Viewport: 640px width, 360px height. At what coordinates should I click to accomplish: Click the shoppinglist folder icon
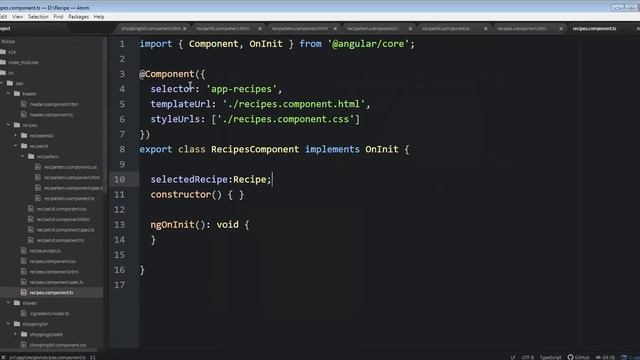click(x=17, y=324)
